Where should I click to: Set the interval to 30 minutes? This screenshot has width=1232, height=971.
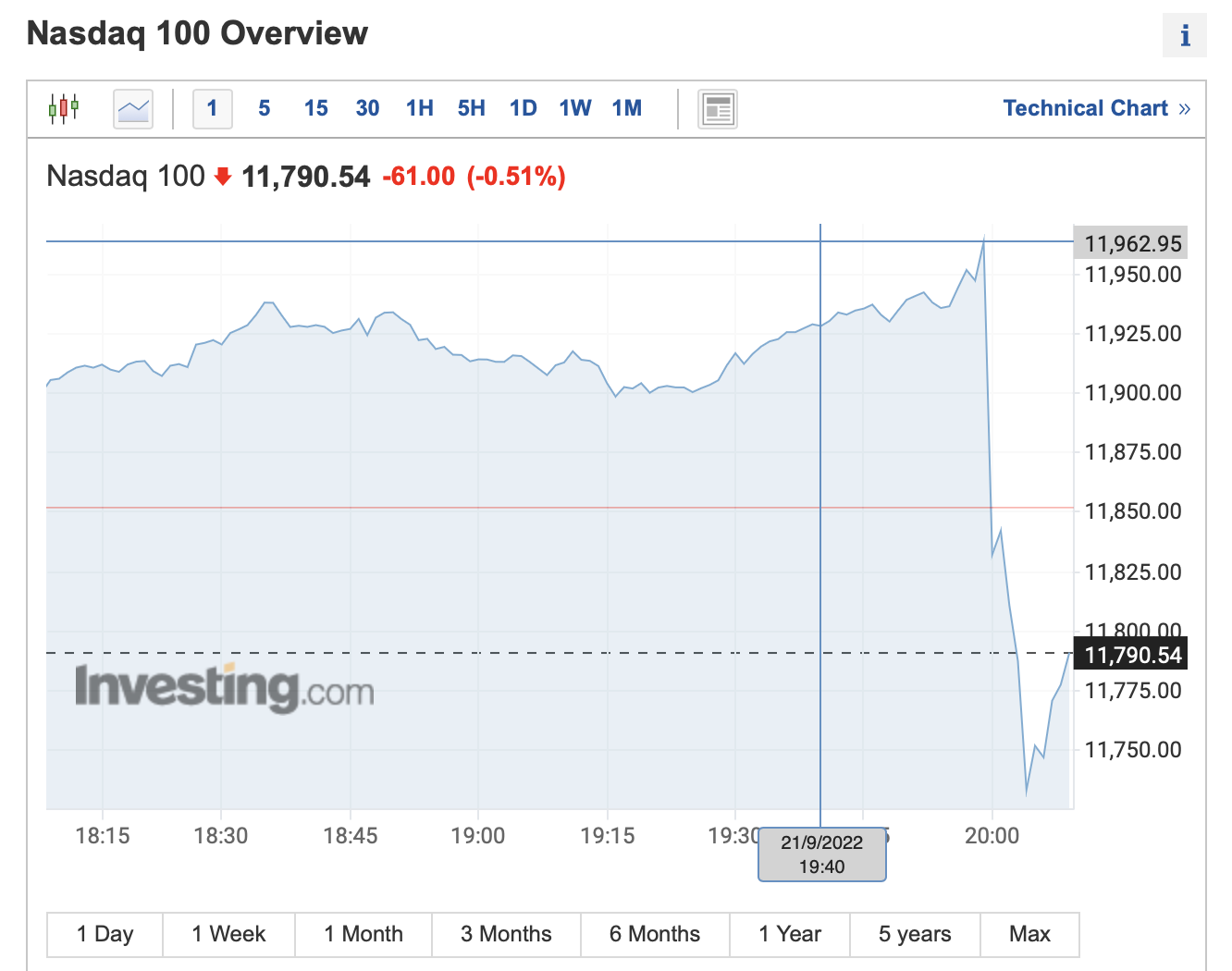[367, 108]
